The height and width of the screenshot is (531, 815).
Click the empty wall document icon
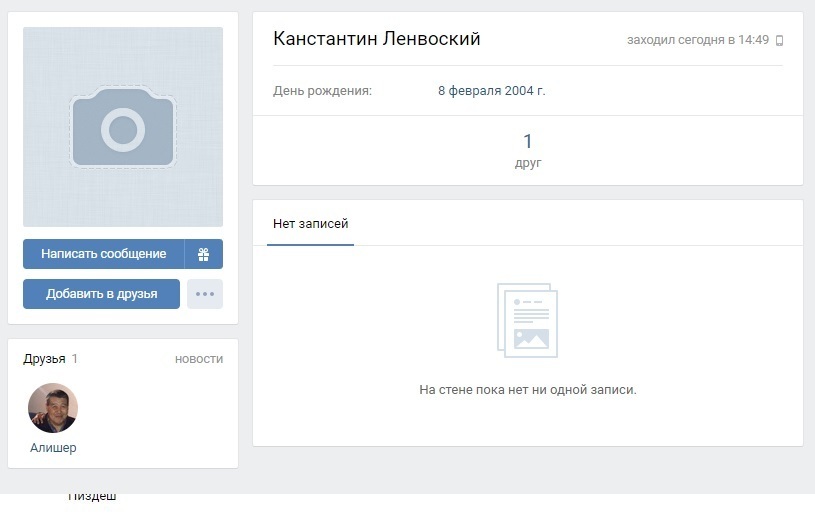[x=527, y=320]
